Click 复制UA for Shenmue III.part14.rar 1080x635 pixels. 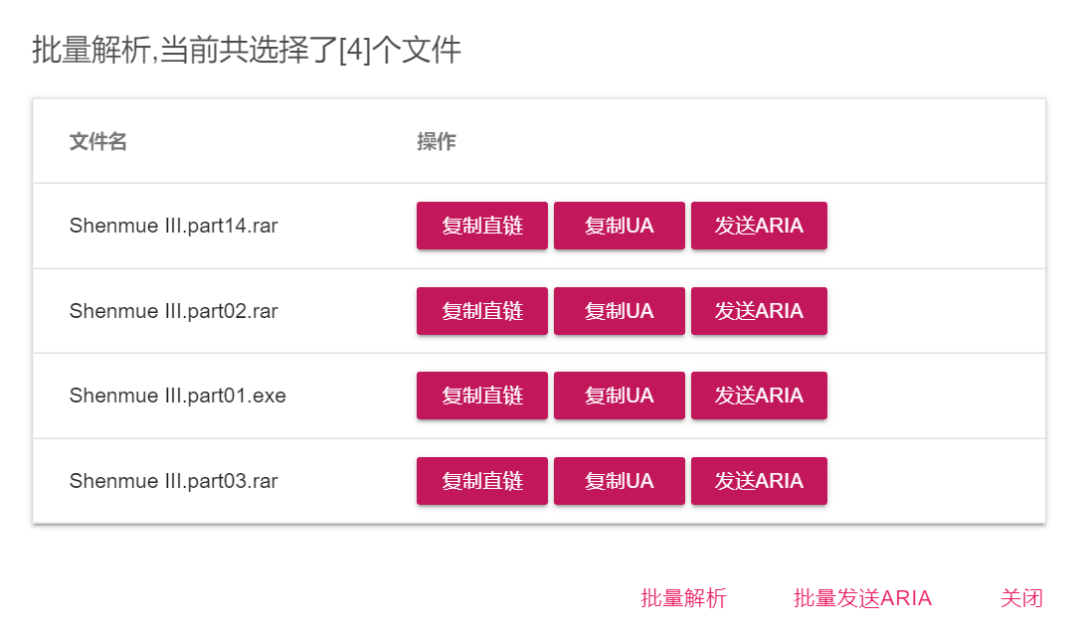point(619,226)
